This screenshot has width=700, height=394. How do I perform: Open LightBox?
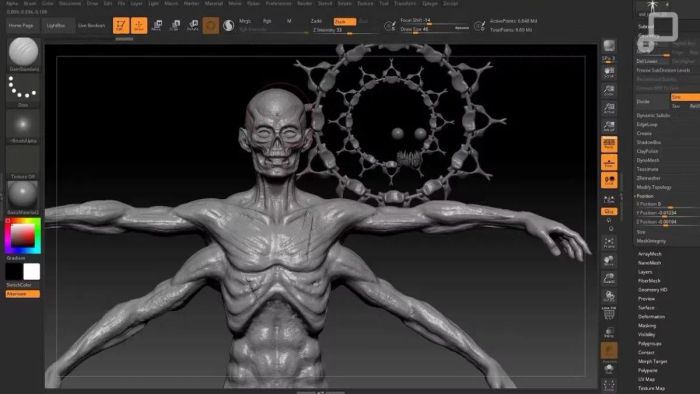pyautogui.click(x=57, y=26)
